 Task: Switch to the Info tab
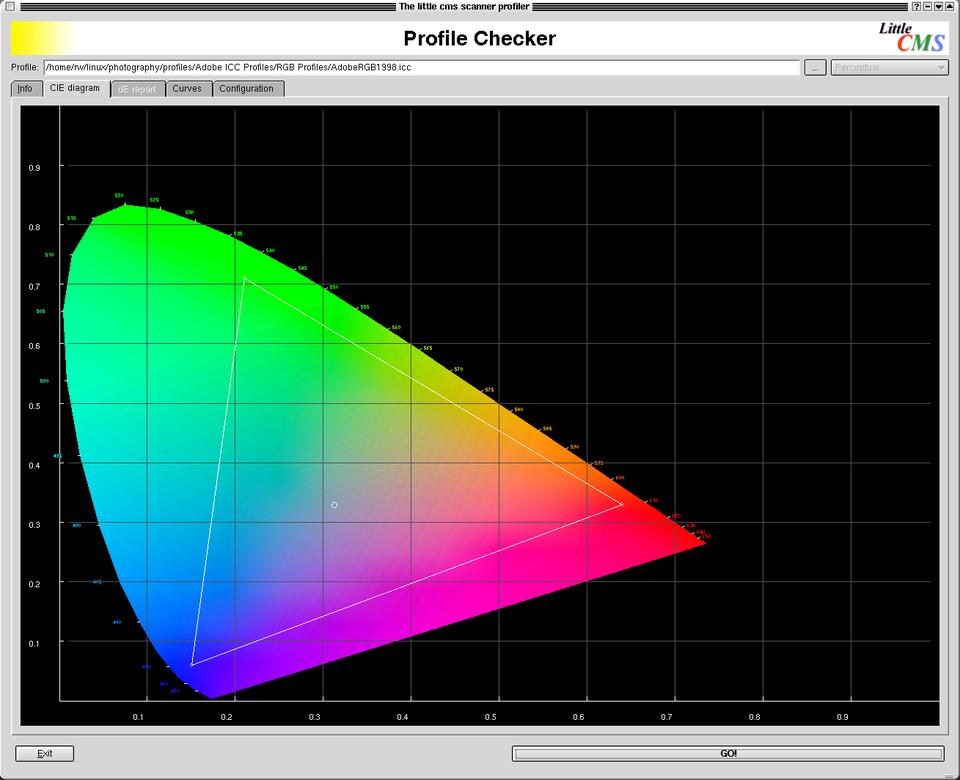(x=25, y=89)
